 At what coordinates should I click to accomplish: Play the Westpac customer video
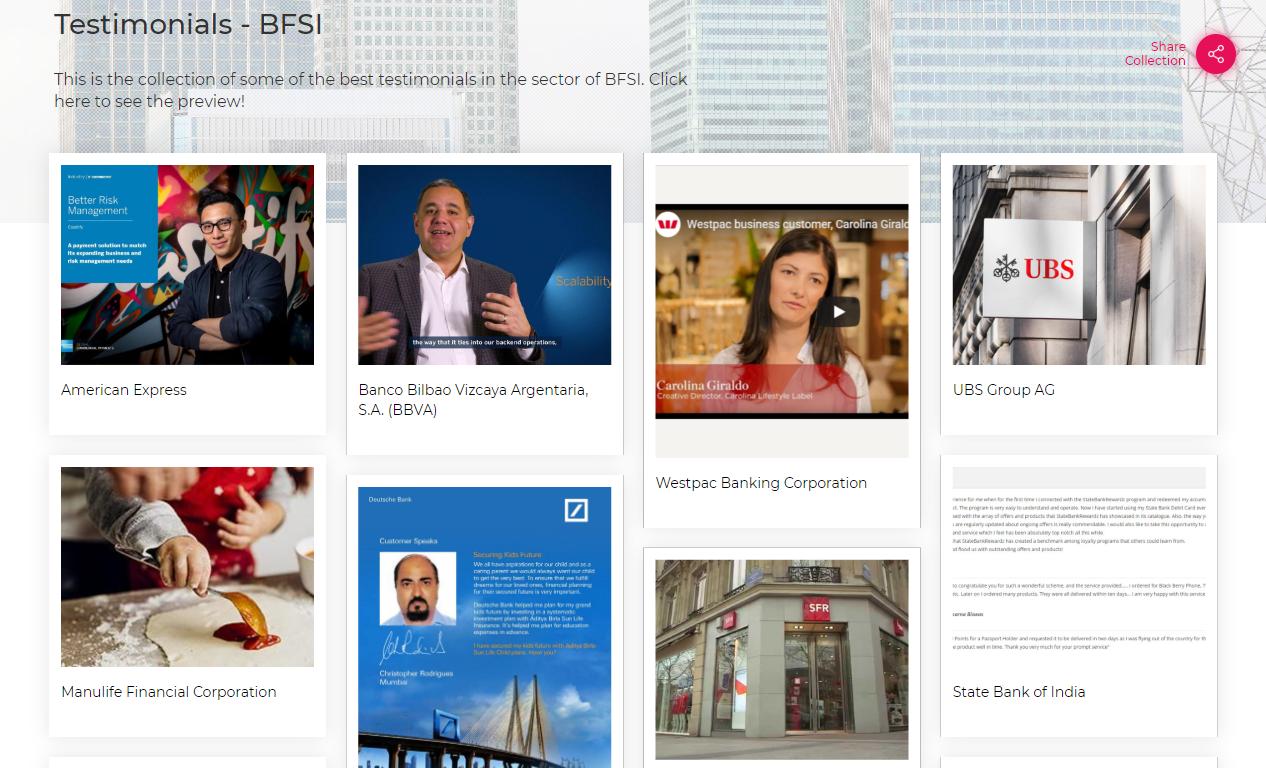pos(838,312)
